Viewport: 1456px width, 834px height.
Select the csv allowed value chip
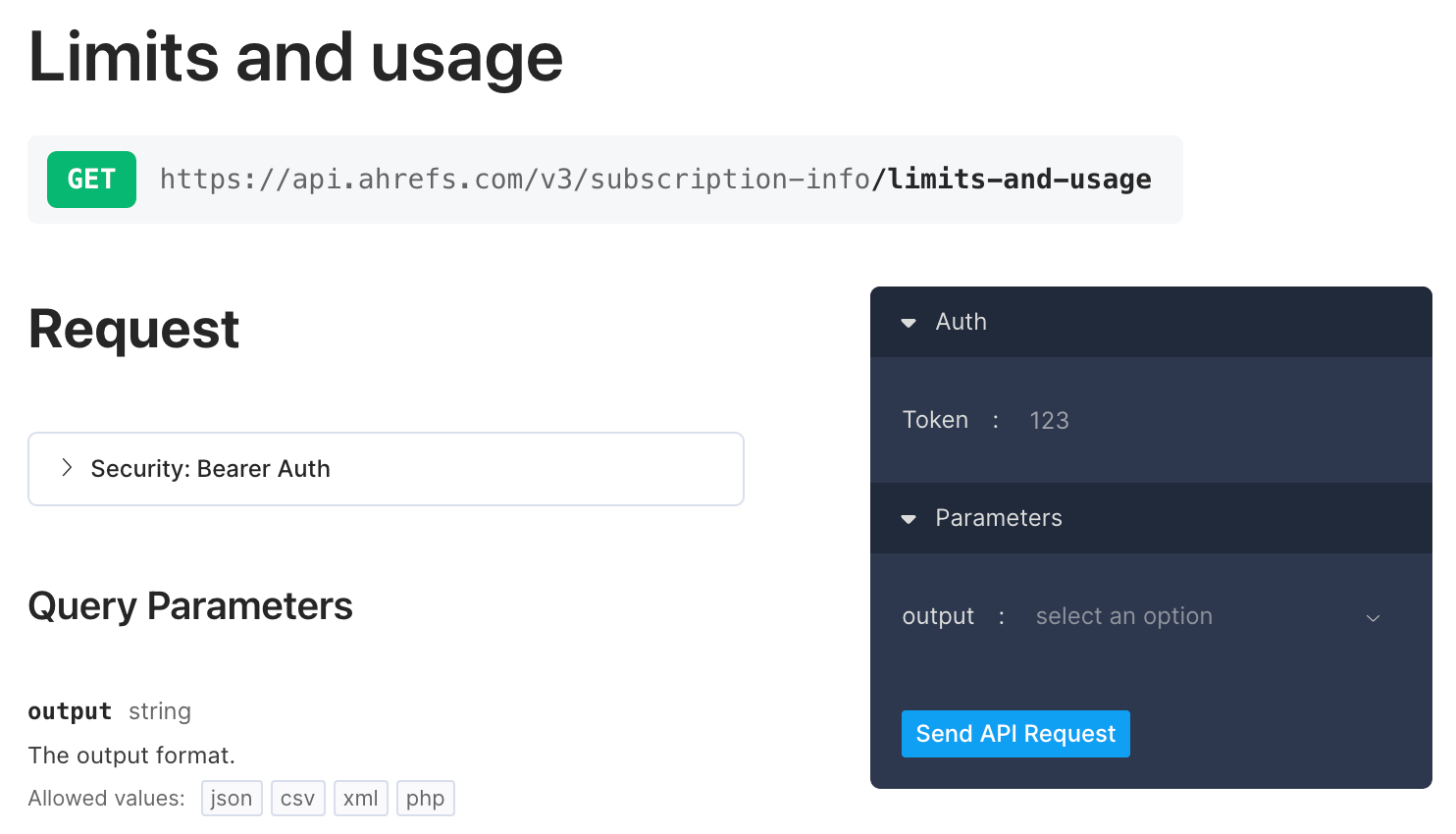(x=298, y=798)
